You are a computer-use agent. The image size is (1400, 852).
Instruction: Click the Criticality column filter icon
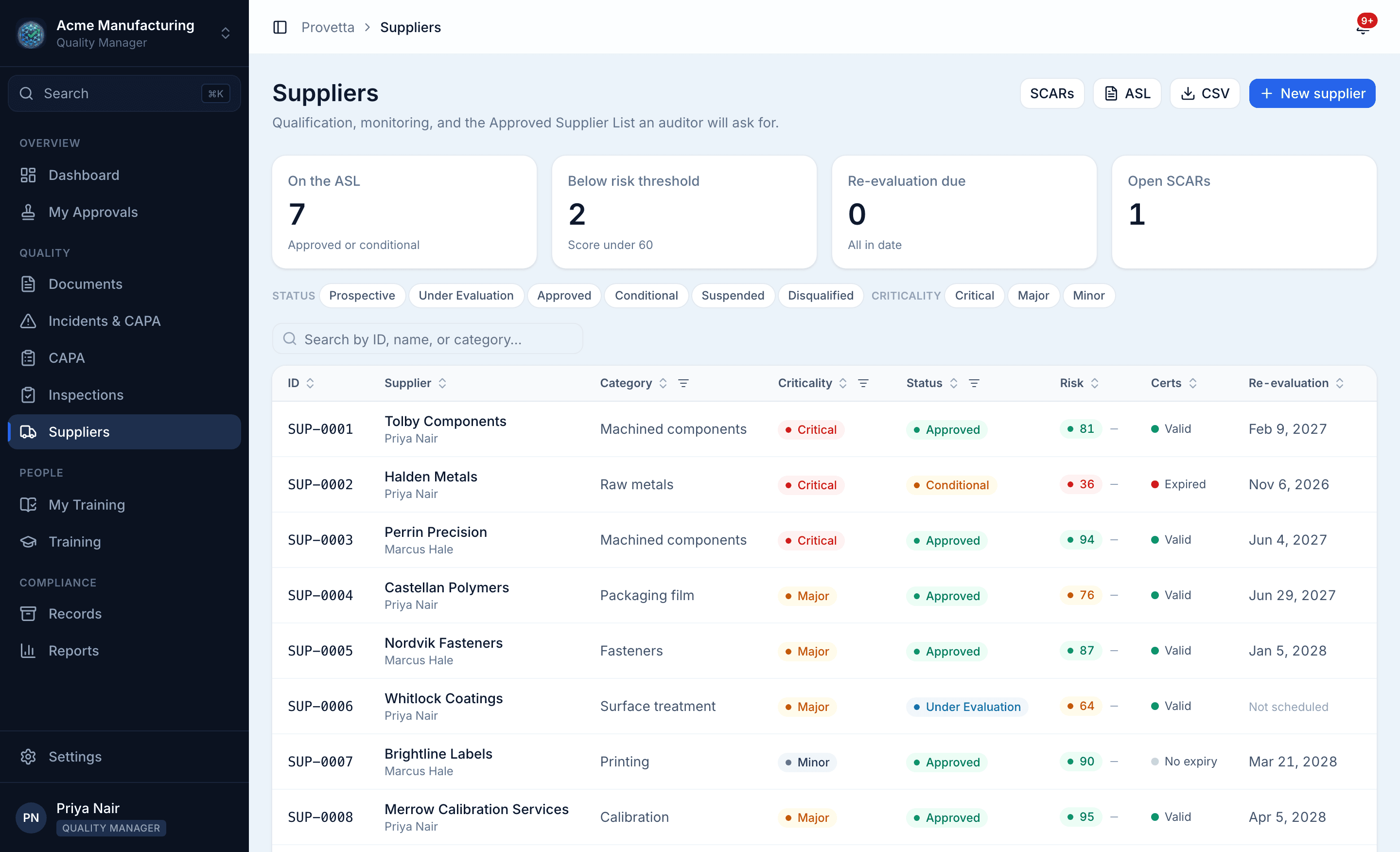863,383
